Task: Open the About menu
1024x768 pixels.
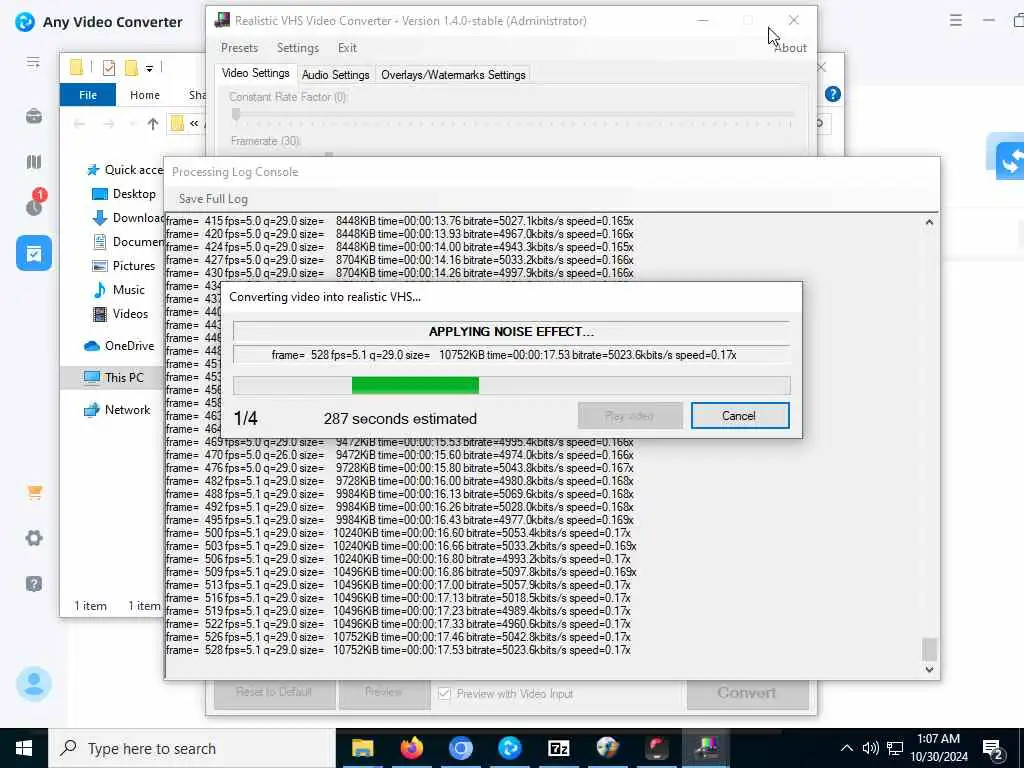Action: coord(790,48)
